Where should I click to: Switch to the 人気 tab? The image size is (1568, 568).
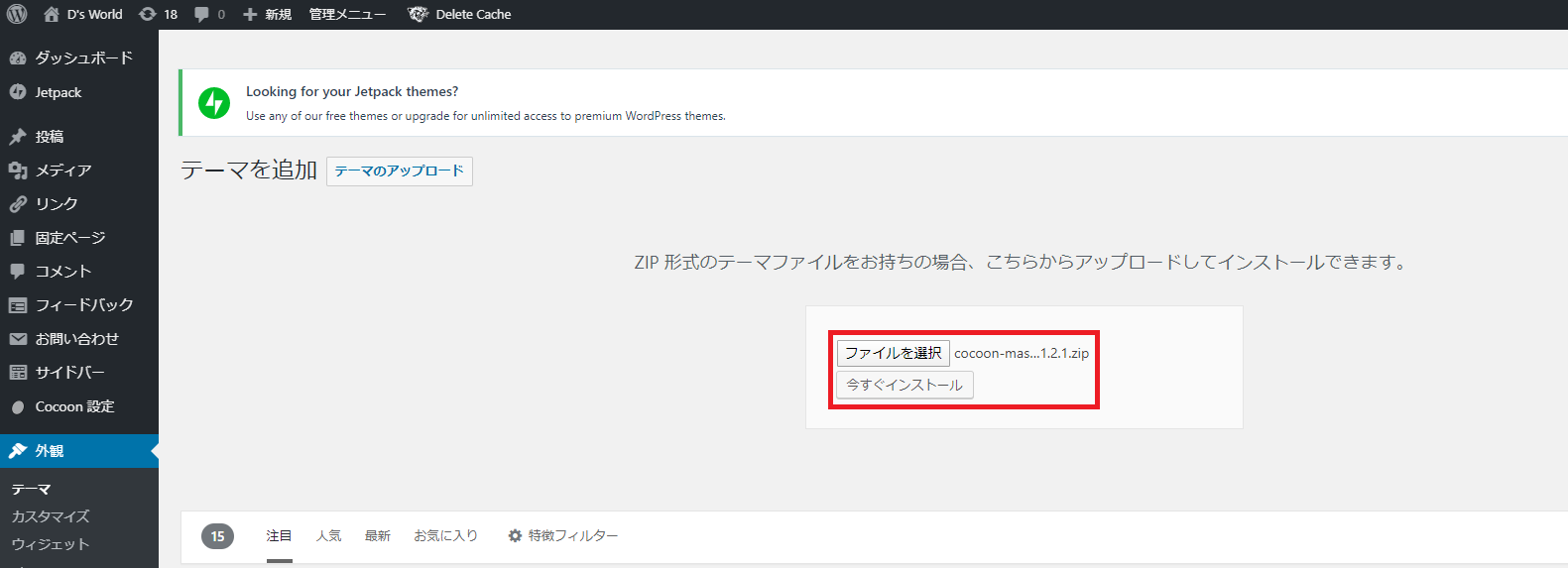point(328,535)
